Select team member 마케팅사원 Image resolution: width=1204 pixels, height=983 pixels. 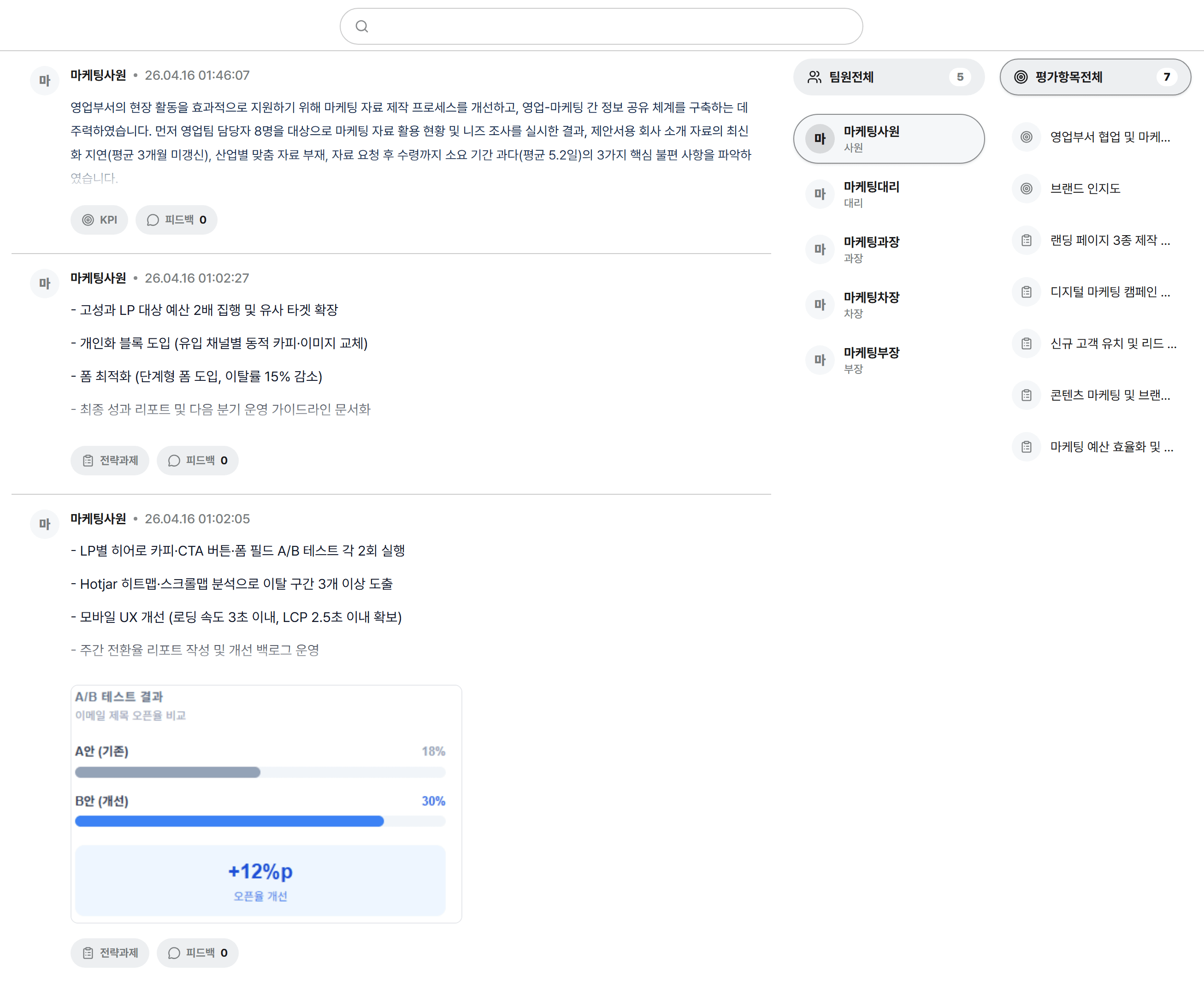click(x=889, y=139)
